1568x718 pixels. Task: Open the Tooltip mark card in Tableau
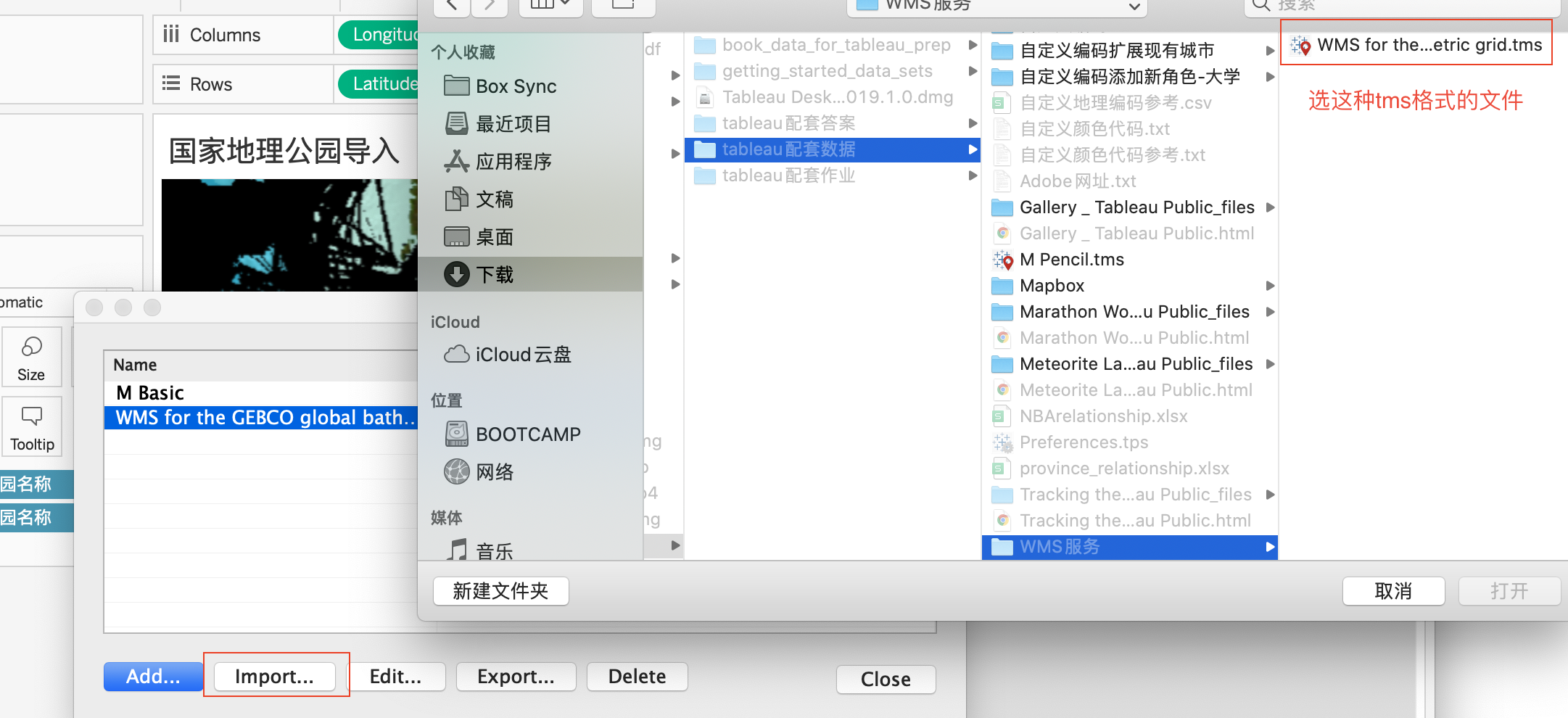tap(31, 426)
